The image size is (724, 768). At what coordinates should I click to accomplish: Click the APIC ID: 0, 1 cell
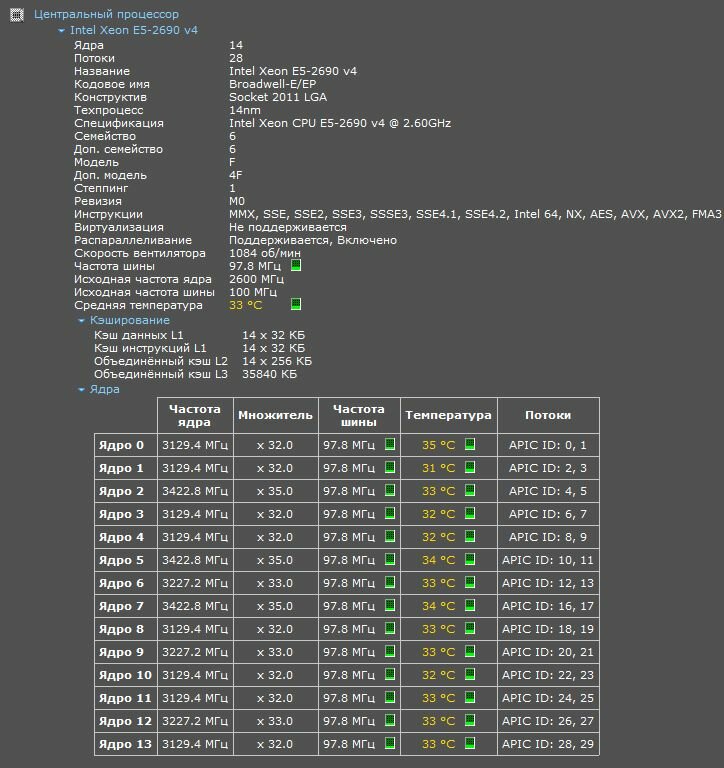pyautogui.click(x=548, y=445)
